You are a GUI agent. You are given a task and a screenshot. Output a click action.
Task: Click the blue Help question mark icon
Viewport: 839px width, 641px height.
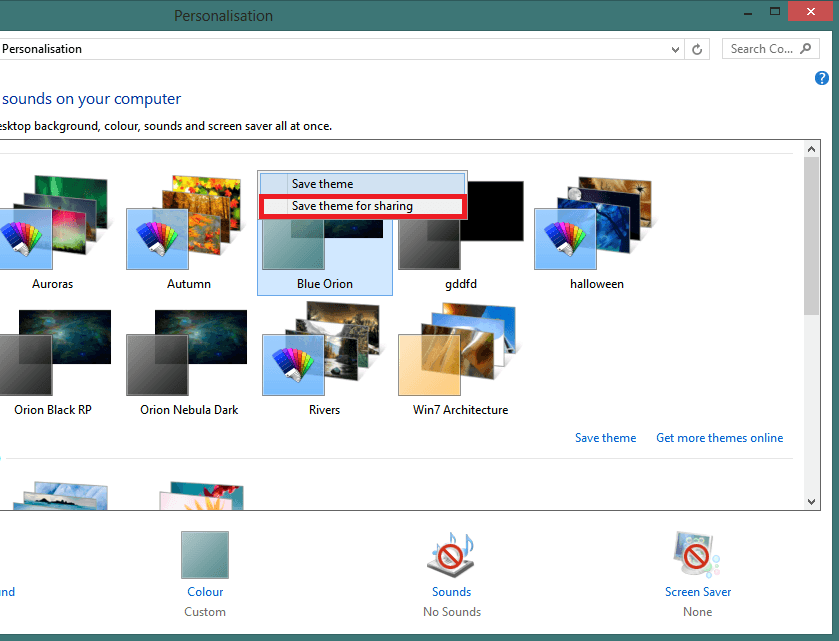pyautogui.click(x=822, y=78)
